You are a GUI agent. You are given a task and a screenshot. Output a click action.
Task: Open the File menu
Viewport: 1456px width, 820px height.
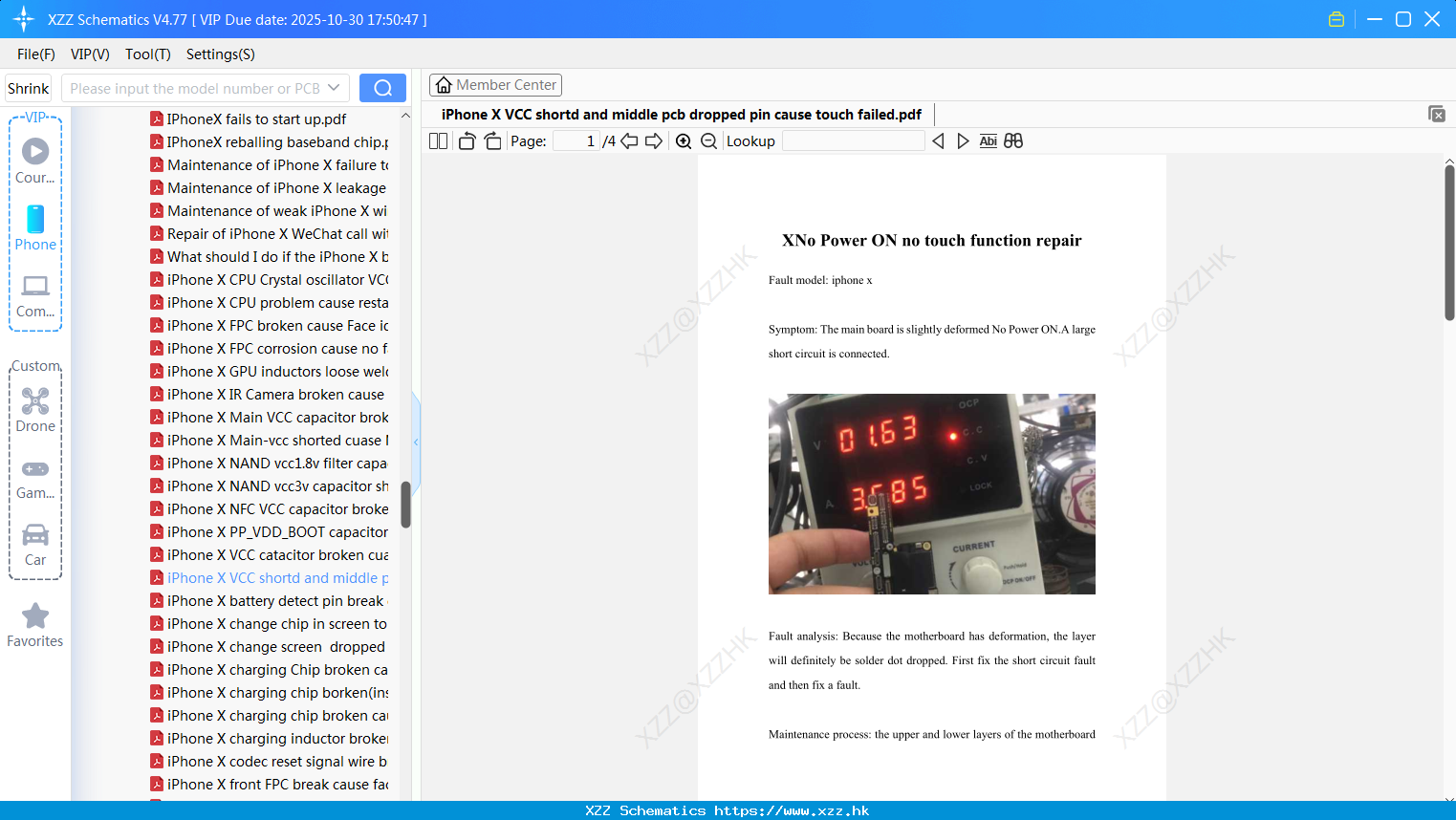[36, 54]
